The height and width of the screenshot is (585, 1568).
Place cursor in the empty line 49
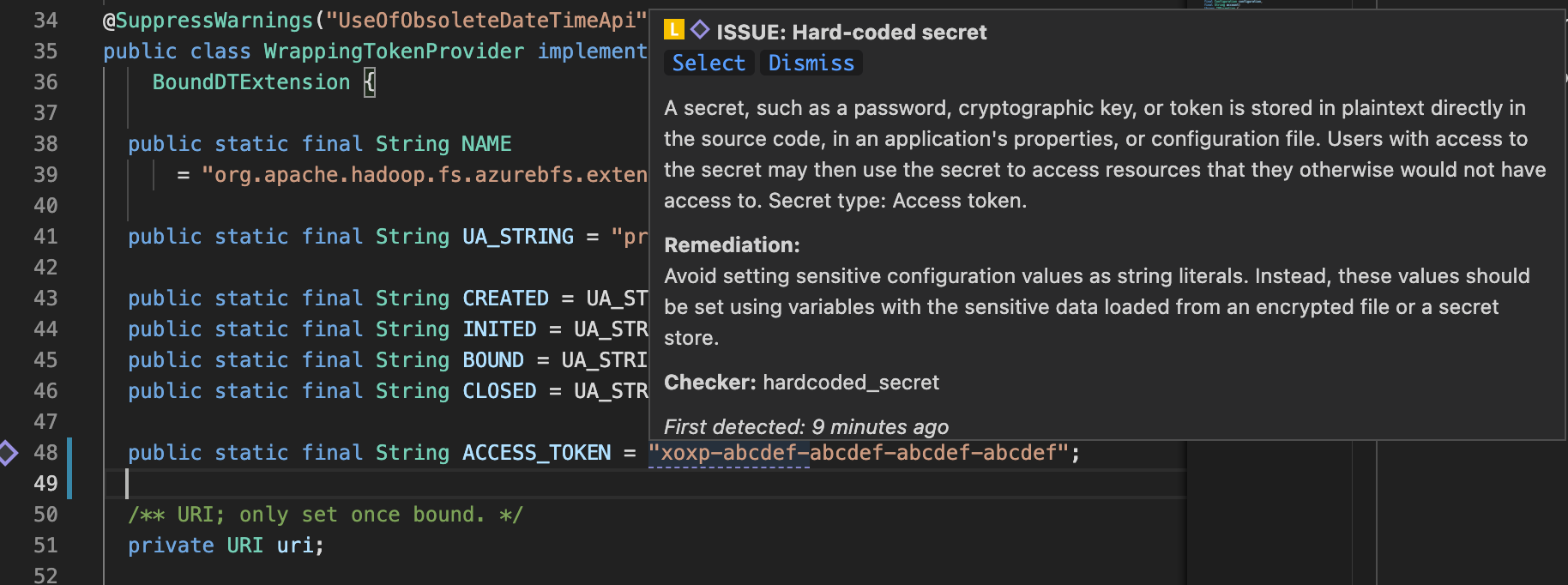click(x=129, y=483)
